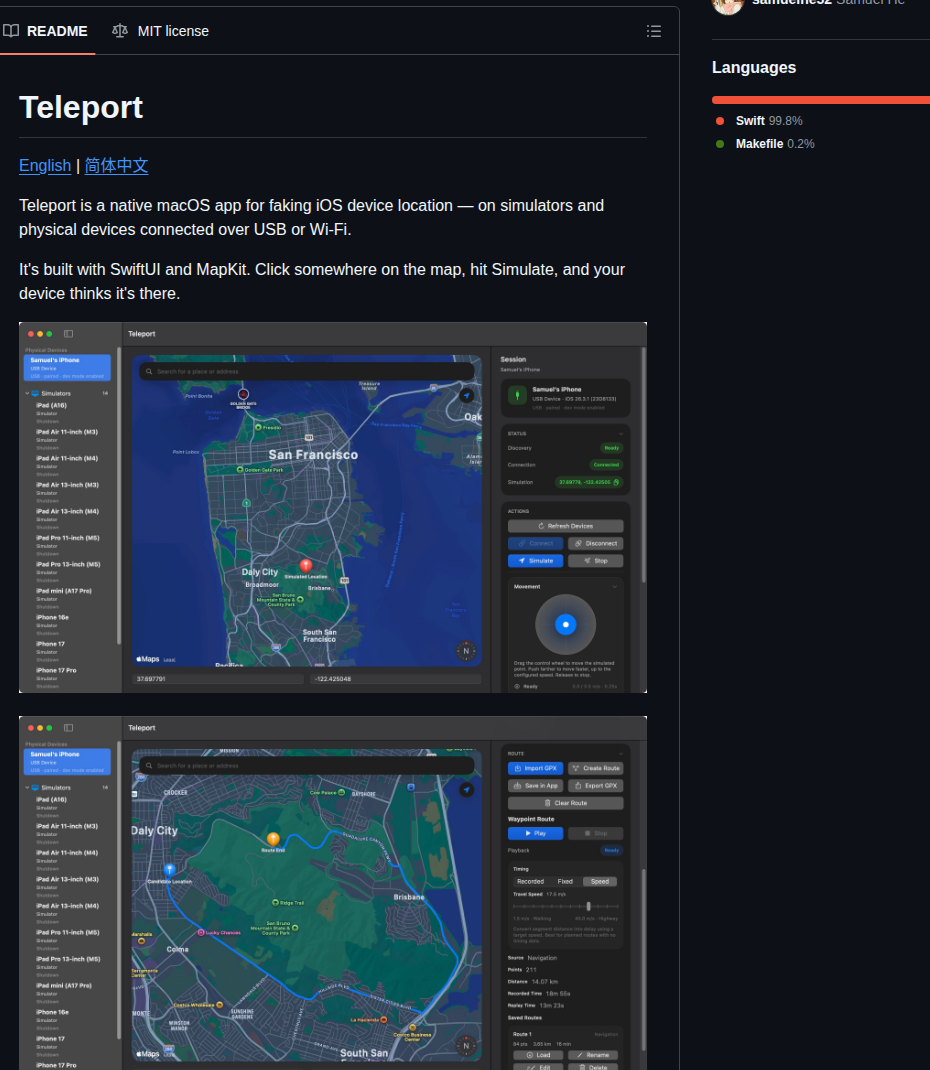Click the copy icon beside simulation coordinates

click(617, 482)
